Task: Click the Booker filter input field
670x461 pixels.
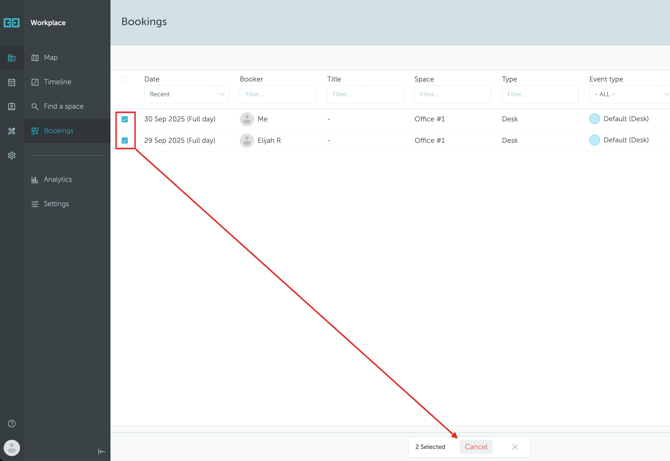Action: click(x=278, y=94)
